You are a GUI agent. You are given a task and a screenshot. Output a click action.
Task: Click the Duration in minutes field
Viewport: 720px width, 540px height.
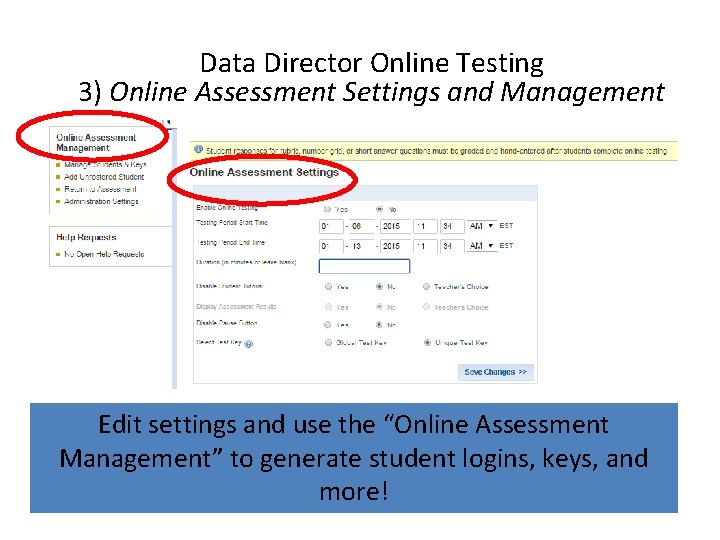[364, 266]
